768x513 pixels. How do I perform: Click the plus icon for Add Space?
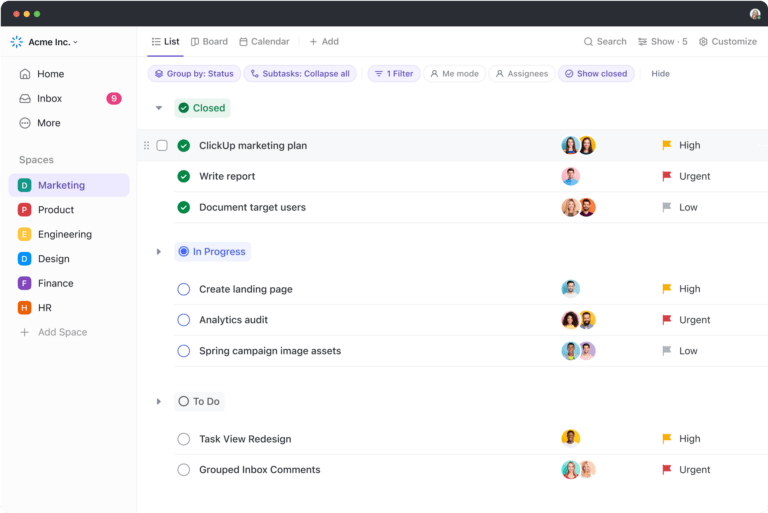[x=24, y=332]
